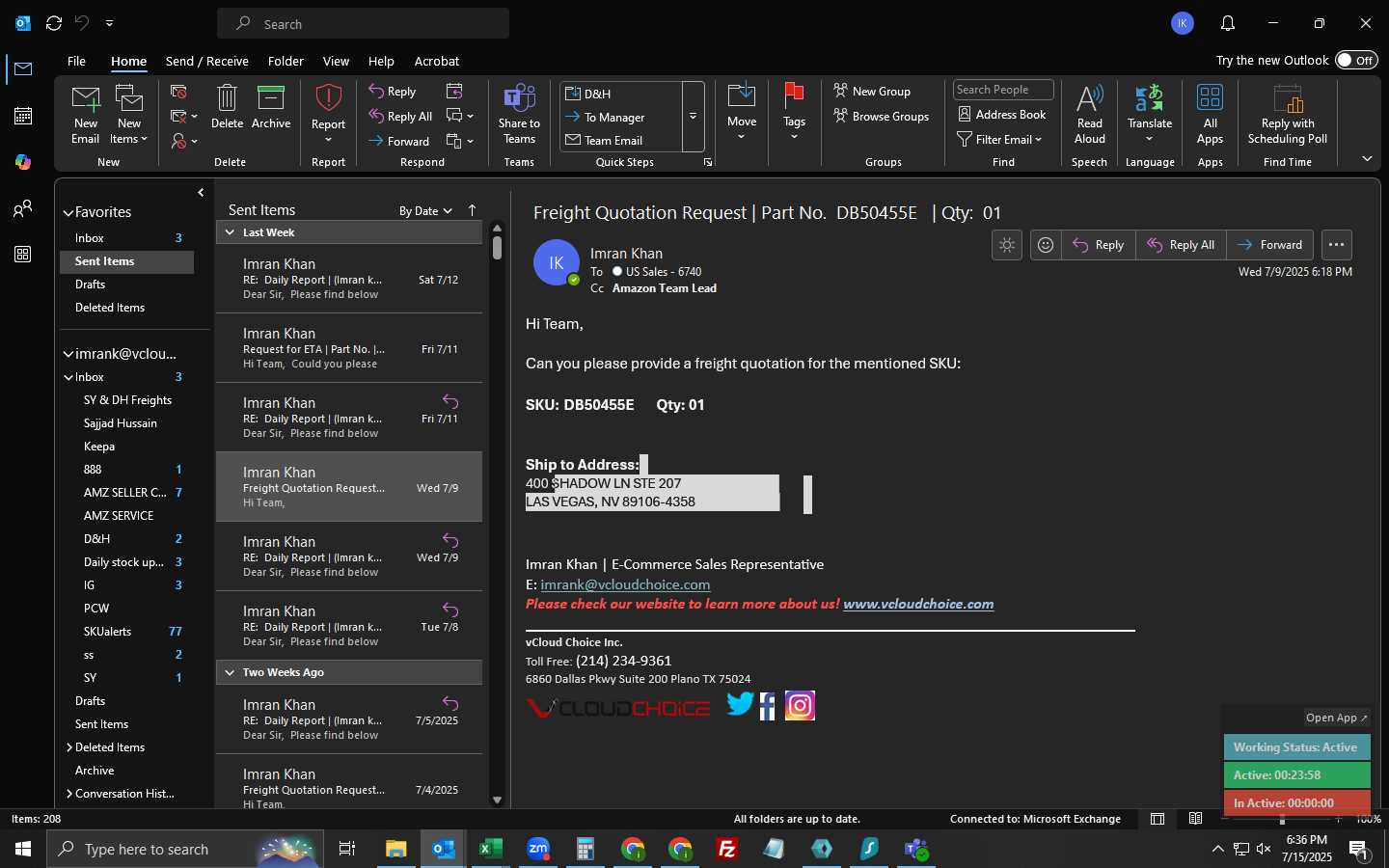This screenshot has width=1389, height=868.
Task: Open Excel from the Windows taskbar
Action: pyautogui.click(x=490, y=849)
